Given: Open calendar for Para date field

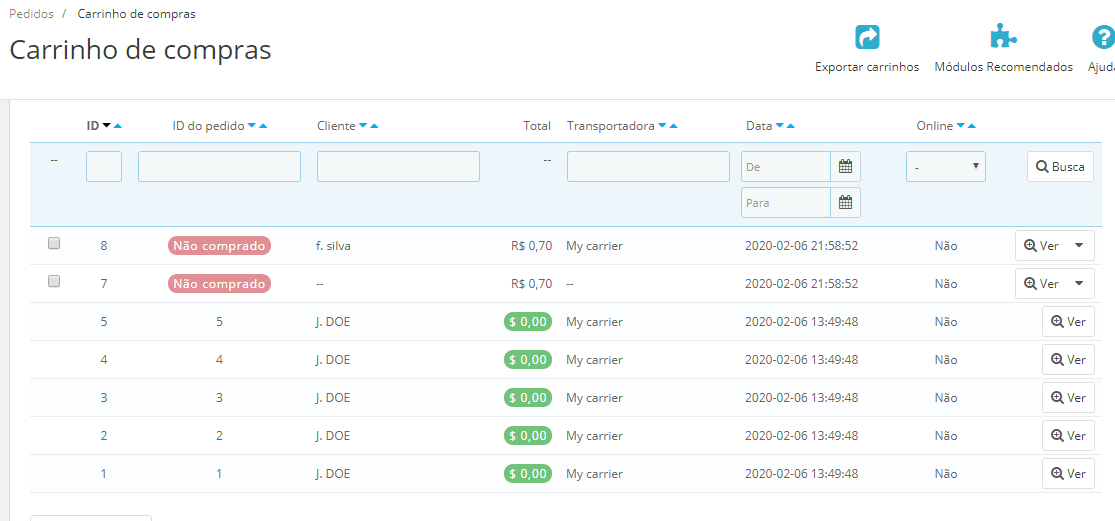Looking at the screenshot, I should click(845, 203).
